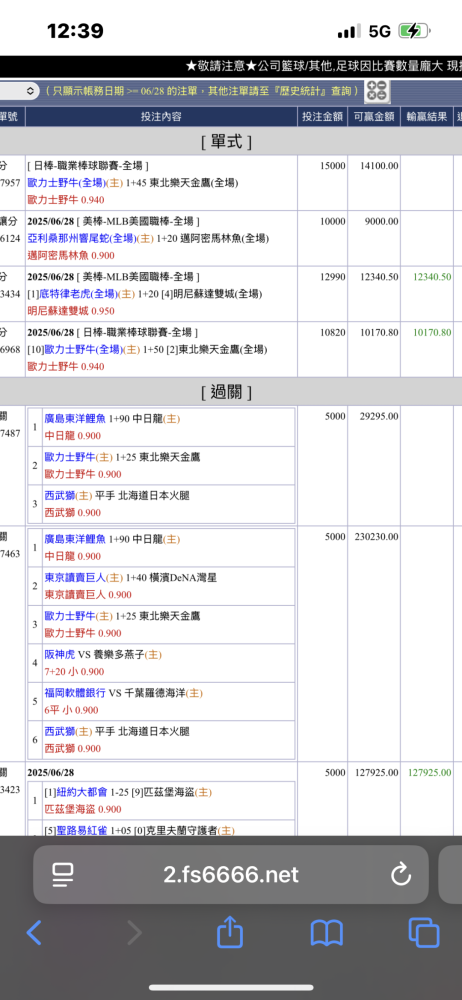The width and height of the screenshot is (462, 1000).
Task: Click 匹茲堡海盜 0.900 pick
Action: 83,809
